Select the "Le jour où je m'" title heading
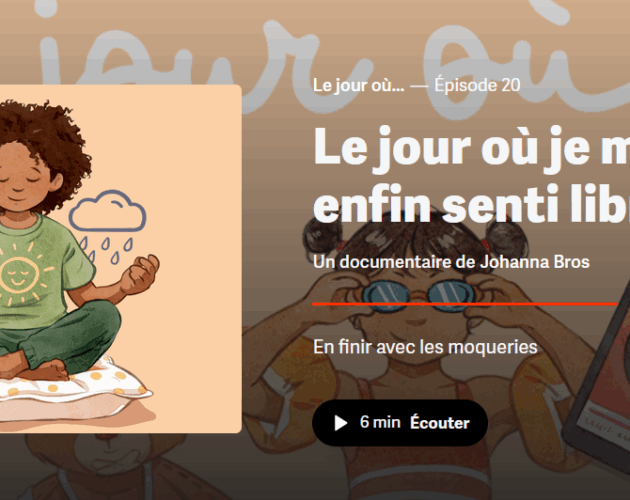This screenshot has height=500, width=630. [471, 149]
